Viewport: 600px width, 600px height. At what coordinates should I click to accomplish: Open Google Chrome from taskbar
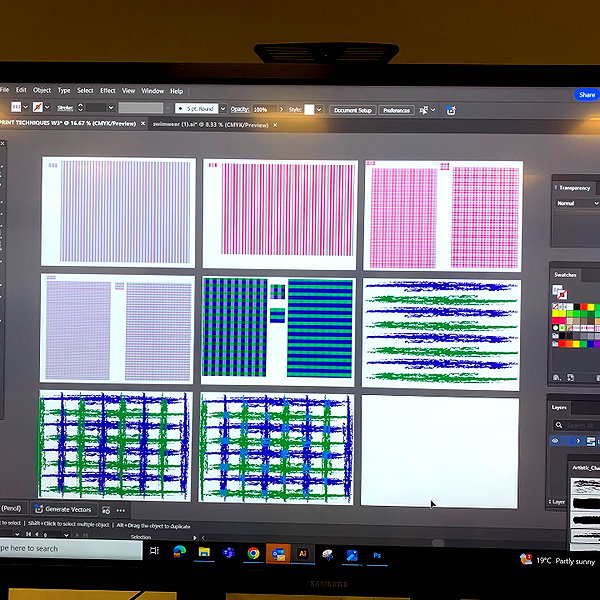point(253,553)
